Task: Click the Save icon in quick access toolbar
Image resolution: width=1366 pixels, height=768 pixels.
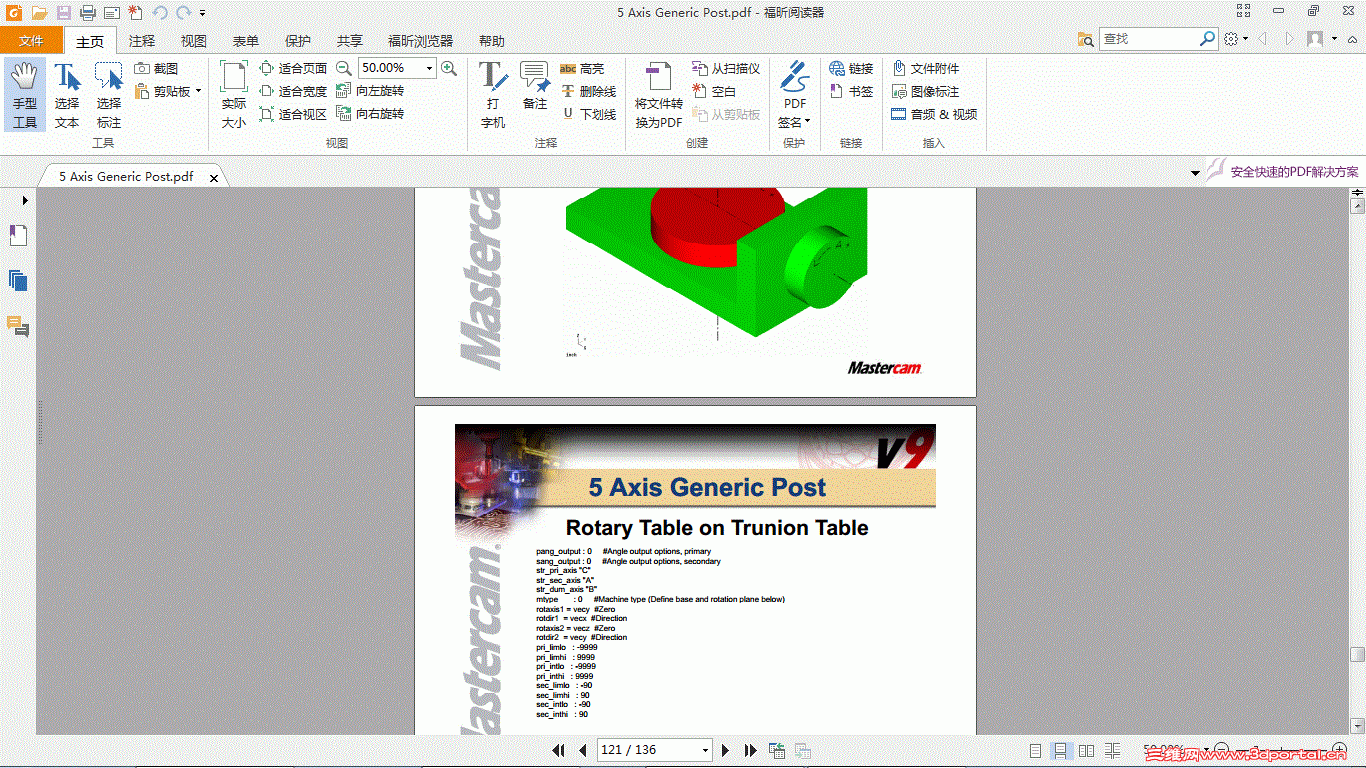Action: [64, 13]
